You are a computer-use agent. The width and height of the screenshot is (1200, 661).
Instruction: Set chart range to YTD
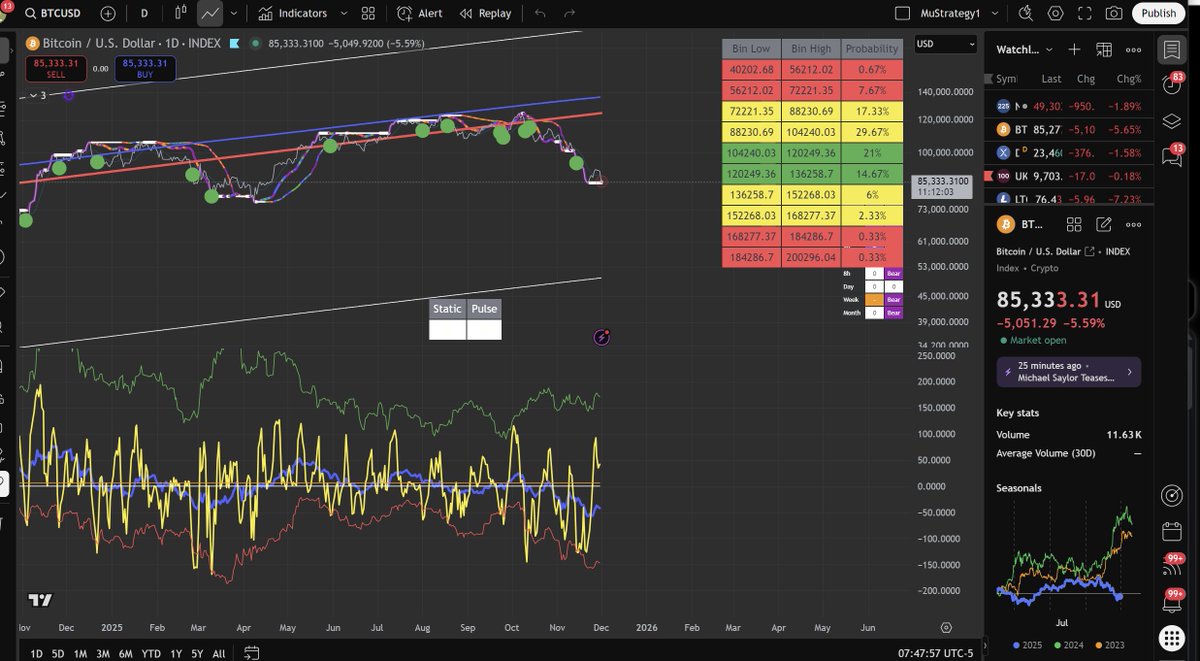point(152,653)
